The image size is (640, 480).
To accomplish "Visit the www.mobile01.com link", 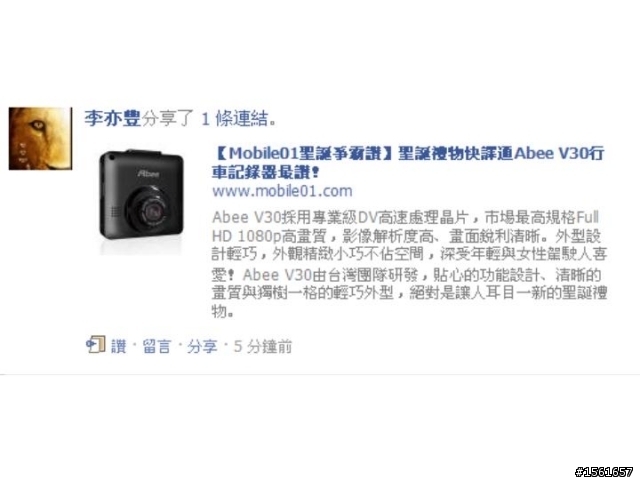I will click(282, 191).
